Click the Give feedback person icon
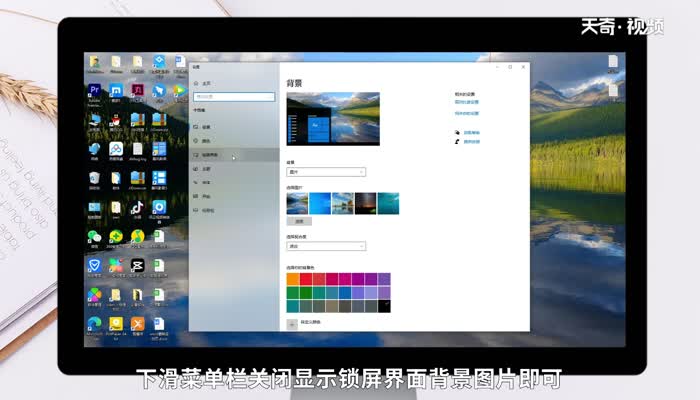 tap(457, 142)
